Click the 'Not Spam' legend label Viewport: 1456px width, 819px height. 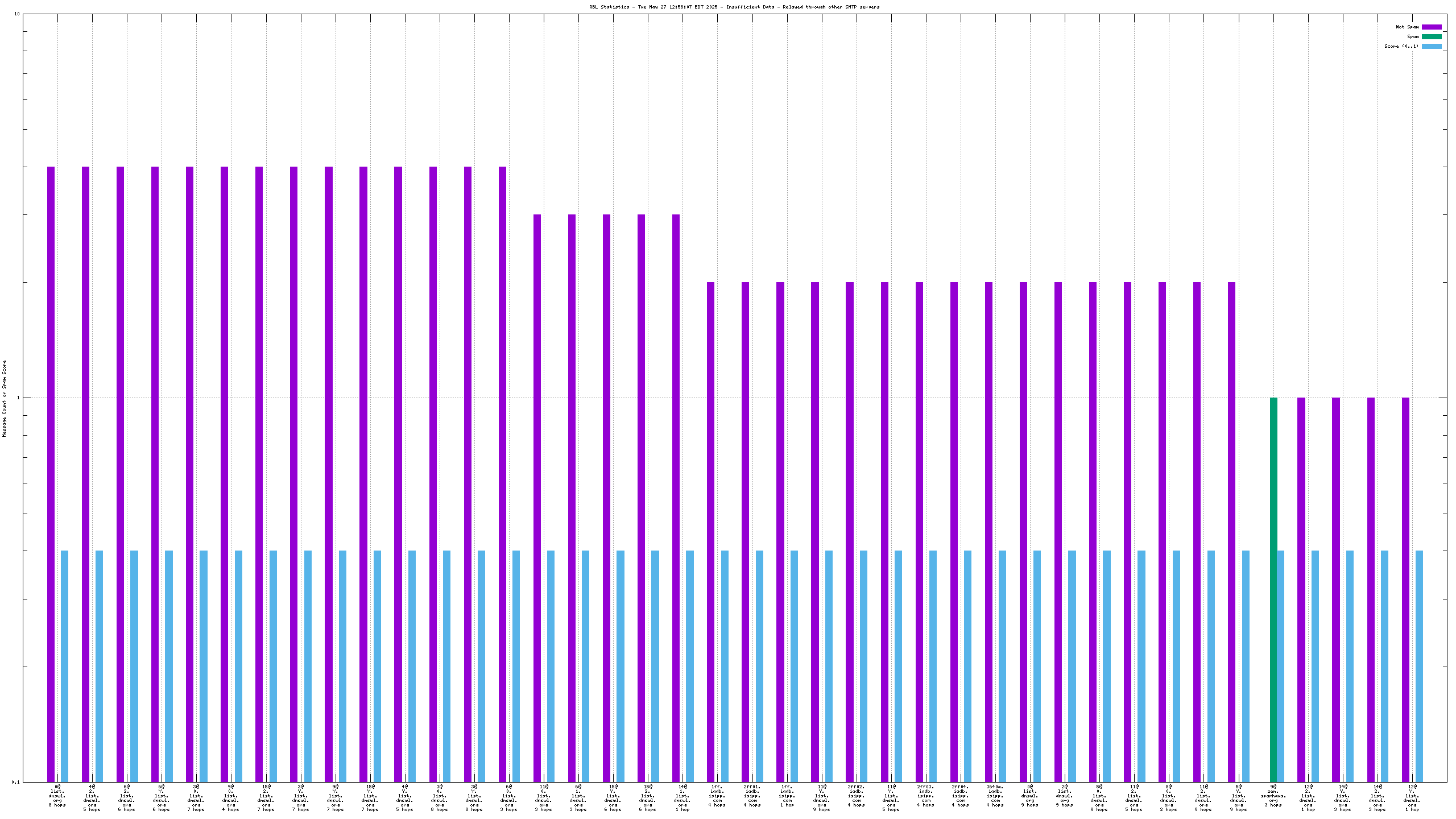[1407, 27]
